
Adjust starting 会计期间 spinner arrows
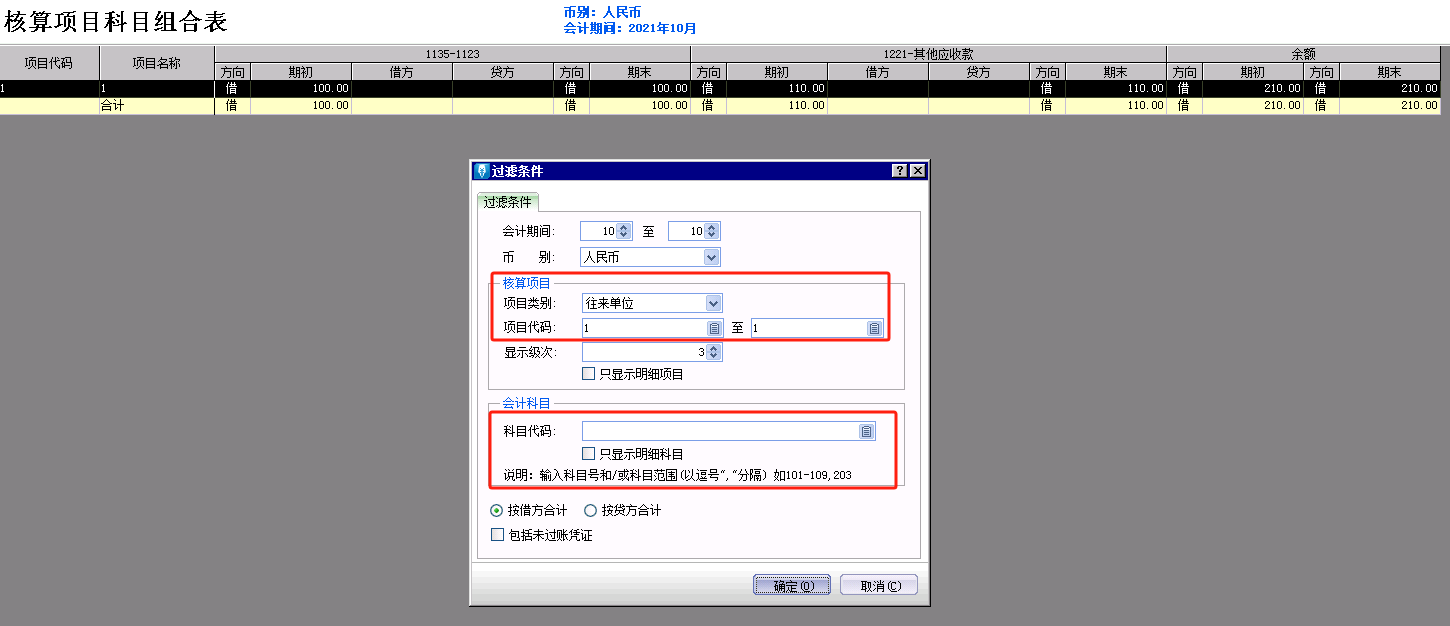pos(624,231)
